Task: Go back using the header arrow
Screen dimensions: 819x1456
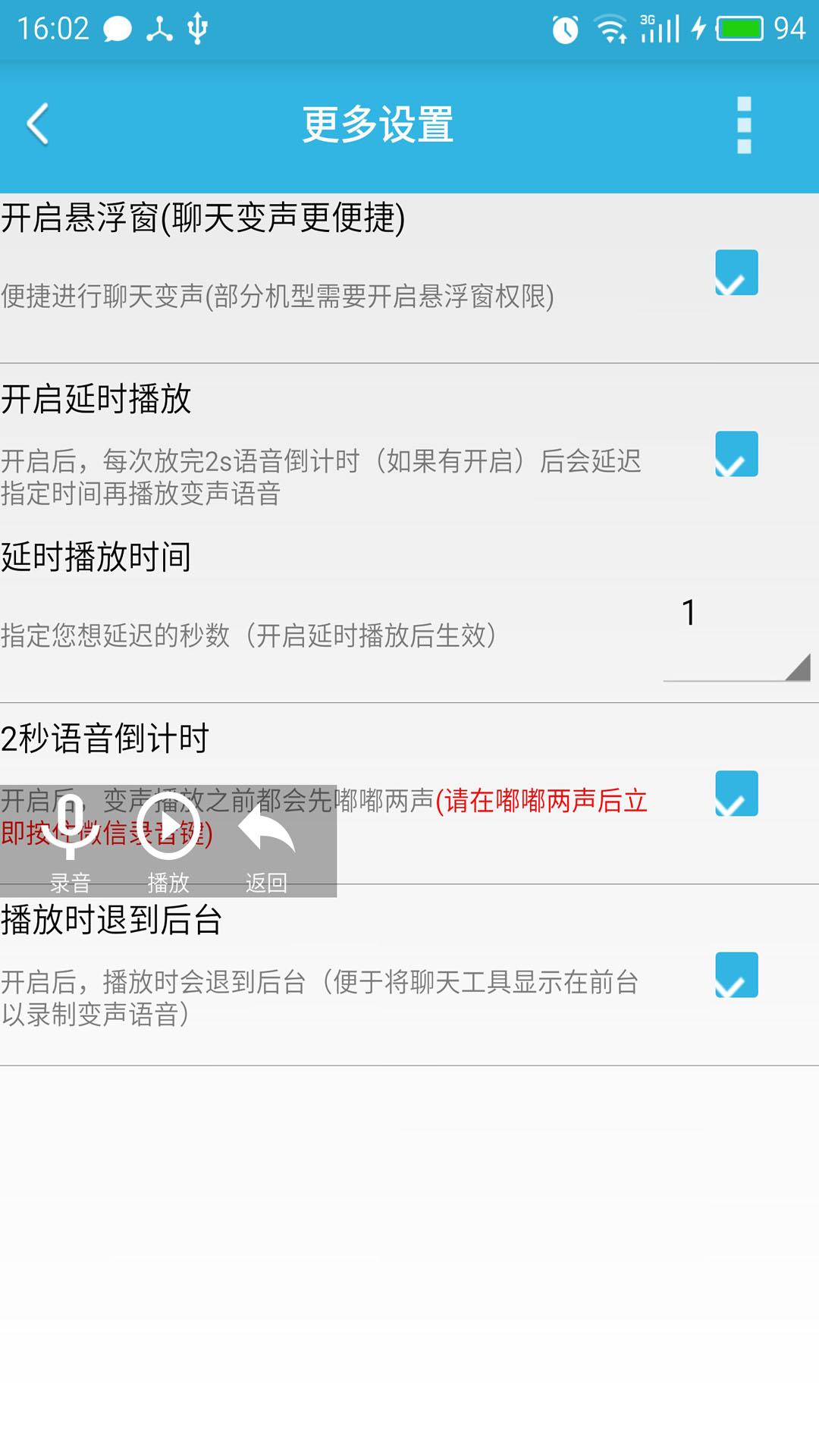Action: pos(38,124)
